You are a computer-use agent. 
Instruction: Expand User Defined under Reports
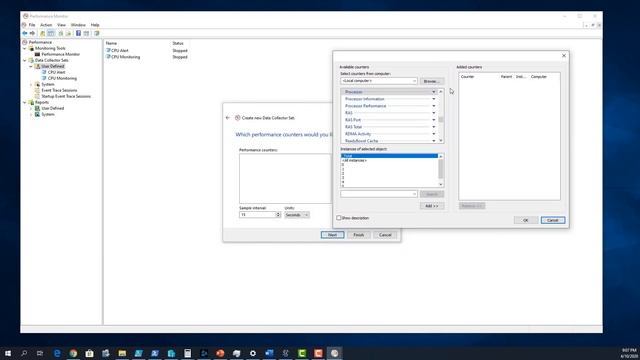click(31, 108)
